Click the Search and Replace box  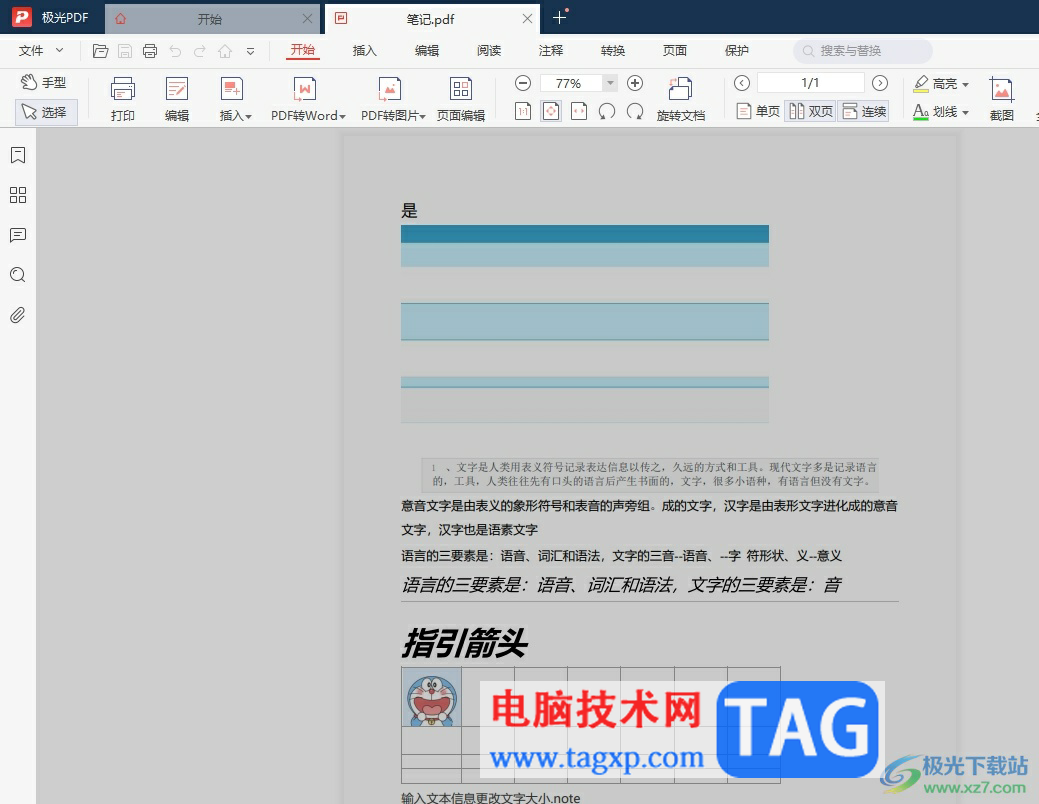[x=863, y=51]
